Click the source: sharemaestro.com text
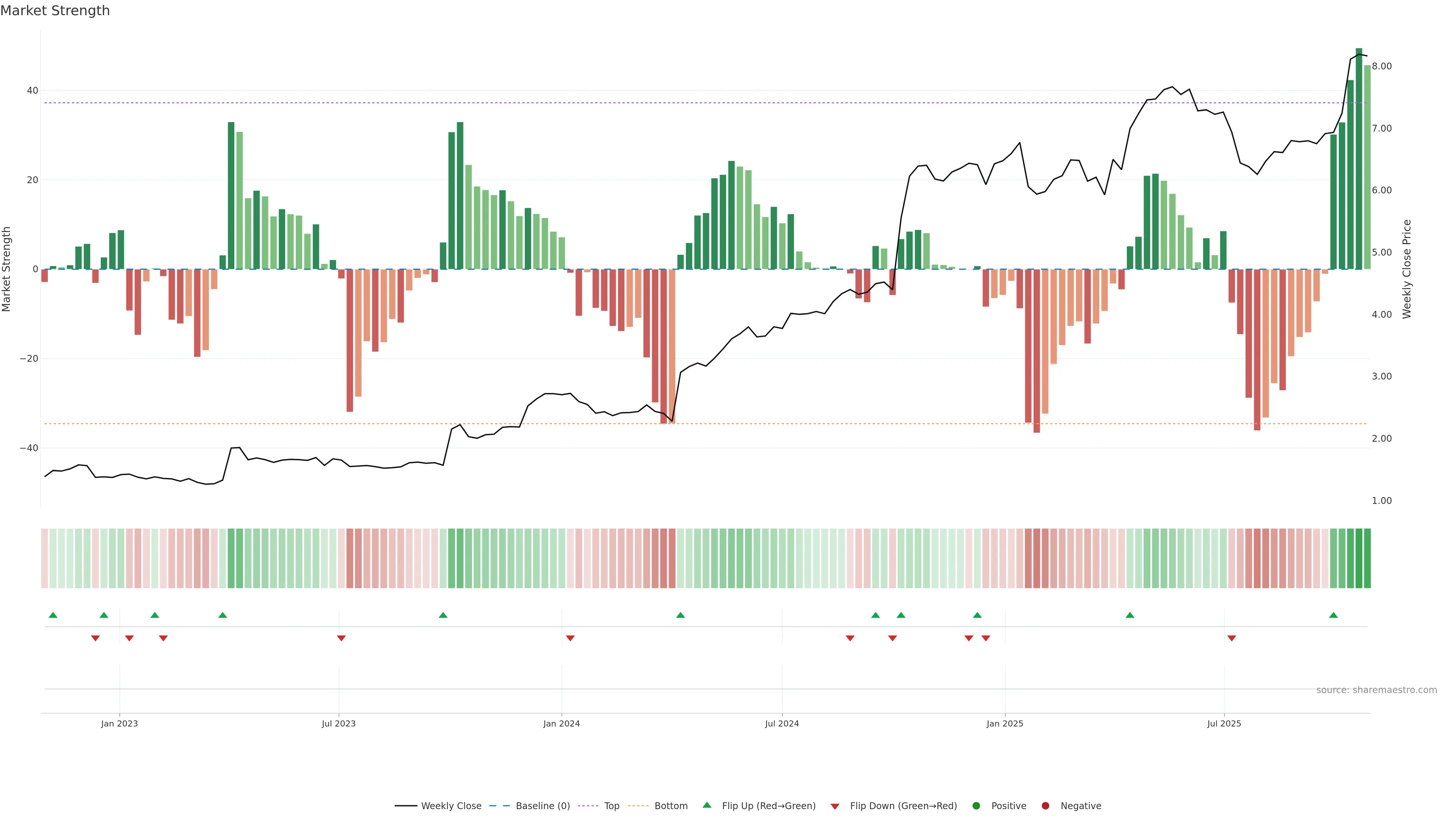Image resolution: width=1456 pixels, height=819 pixels. pos(1376,690)
